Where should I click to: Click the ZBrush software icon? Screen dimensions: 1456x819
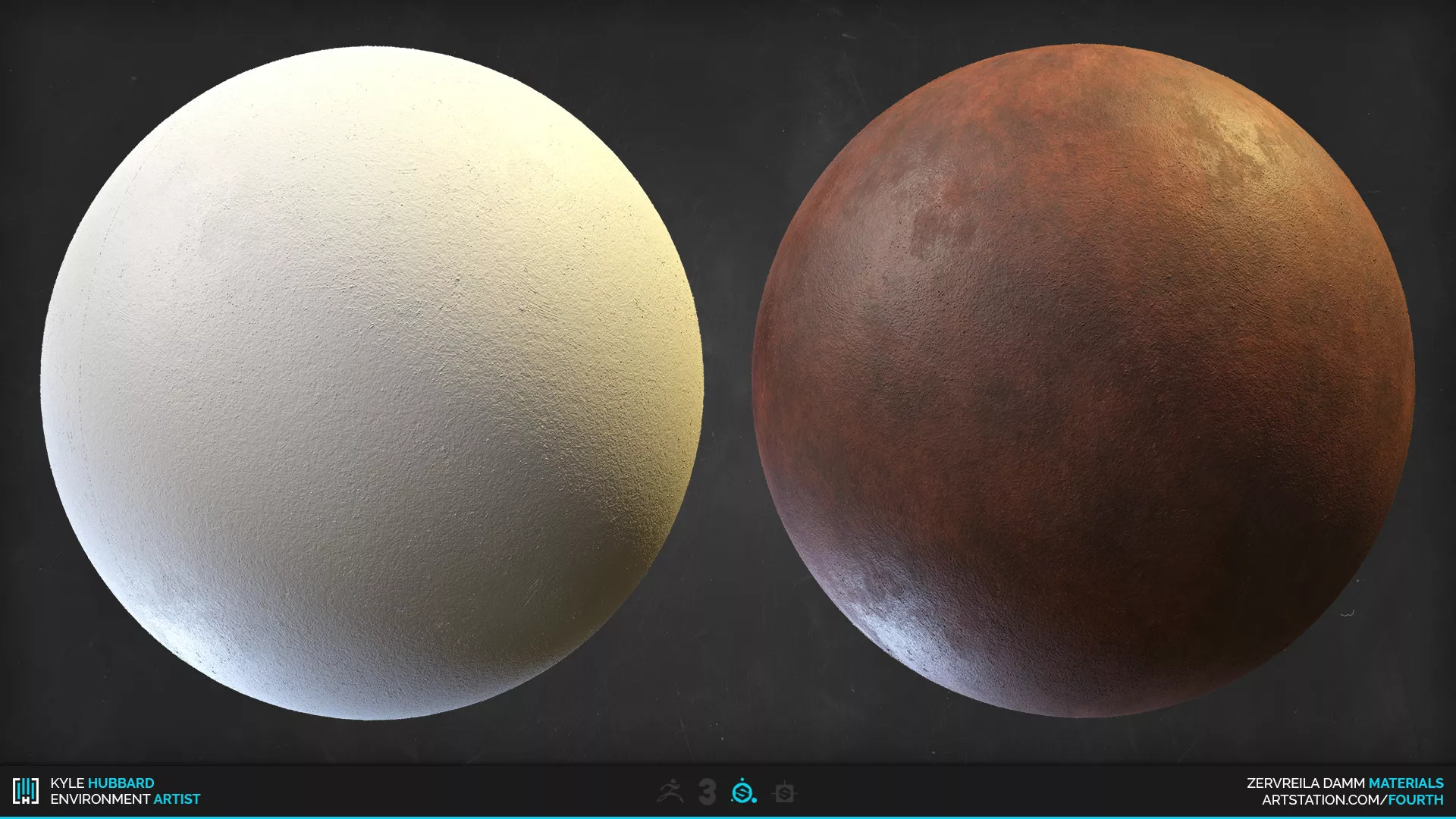[670, 792]
